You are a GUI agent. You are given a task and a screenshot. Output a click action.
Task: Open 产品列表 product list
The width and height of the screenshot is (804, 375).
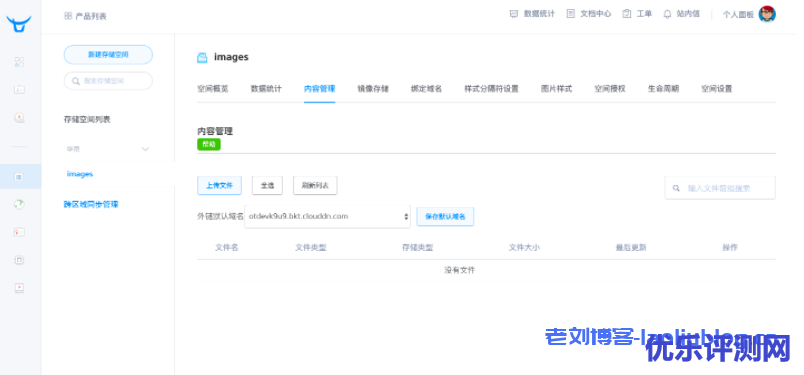tap(85, 16)
